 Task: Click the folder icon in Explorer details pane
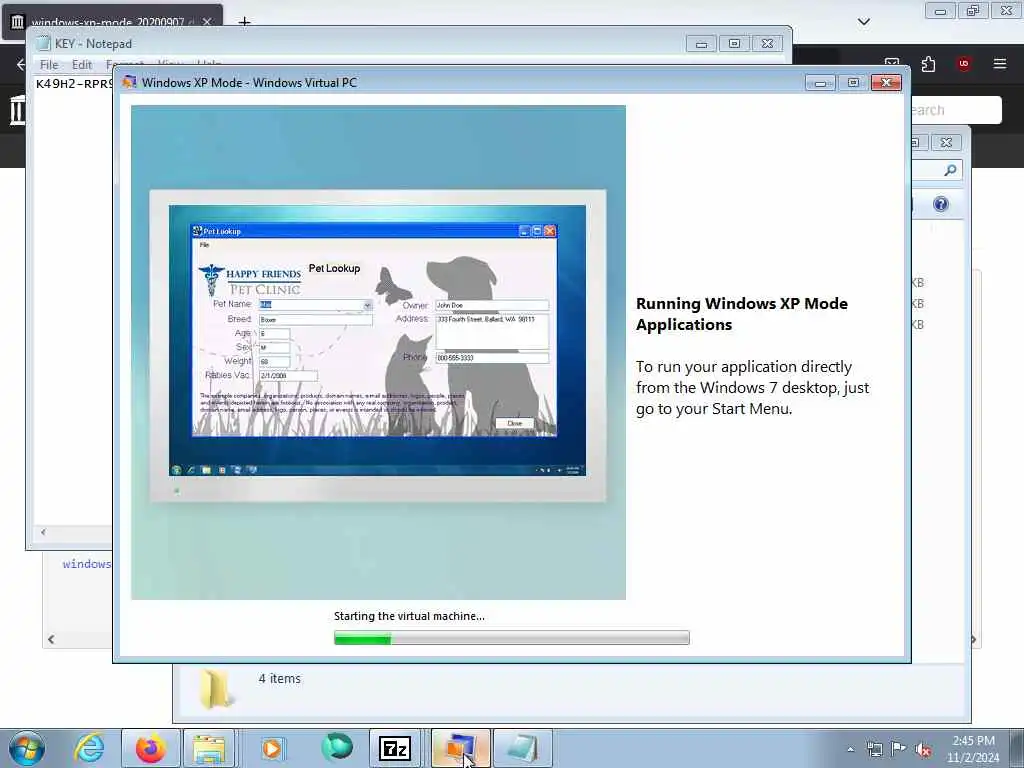click(x=216, y=688)
